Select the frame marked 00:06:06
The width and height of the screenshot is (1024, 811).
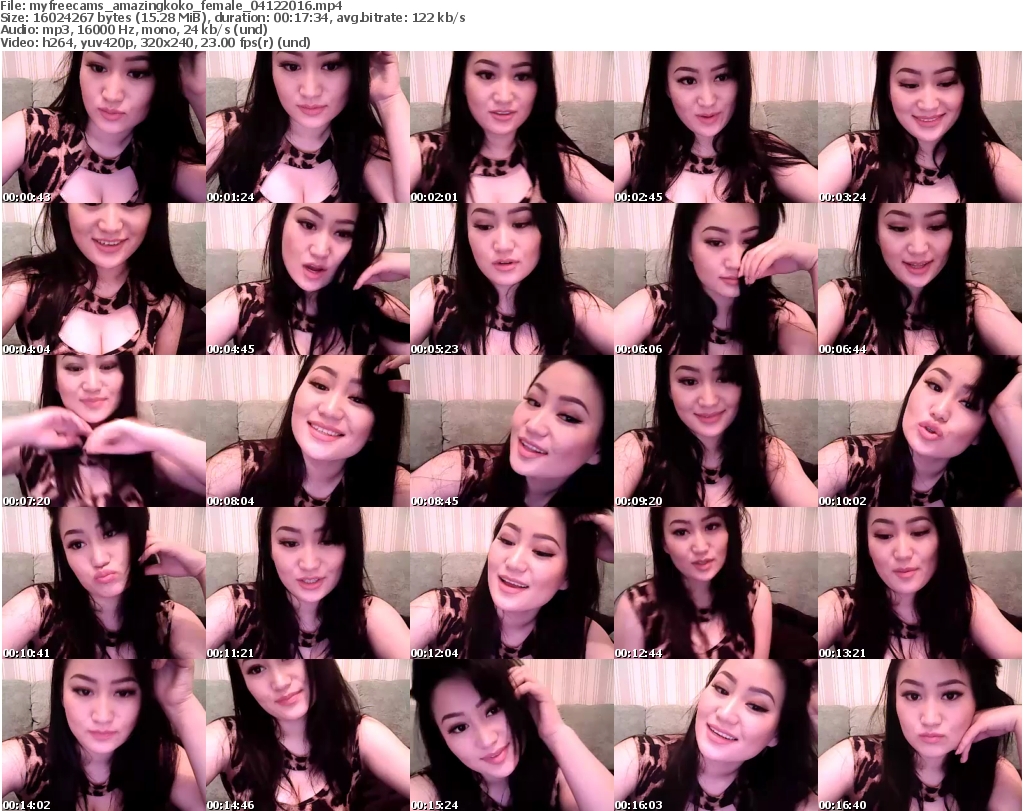[715, 279]
